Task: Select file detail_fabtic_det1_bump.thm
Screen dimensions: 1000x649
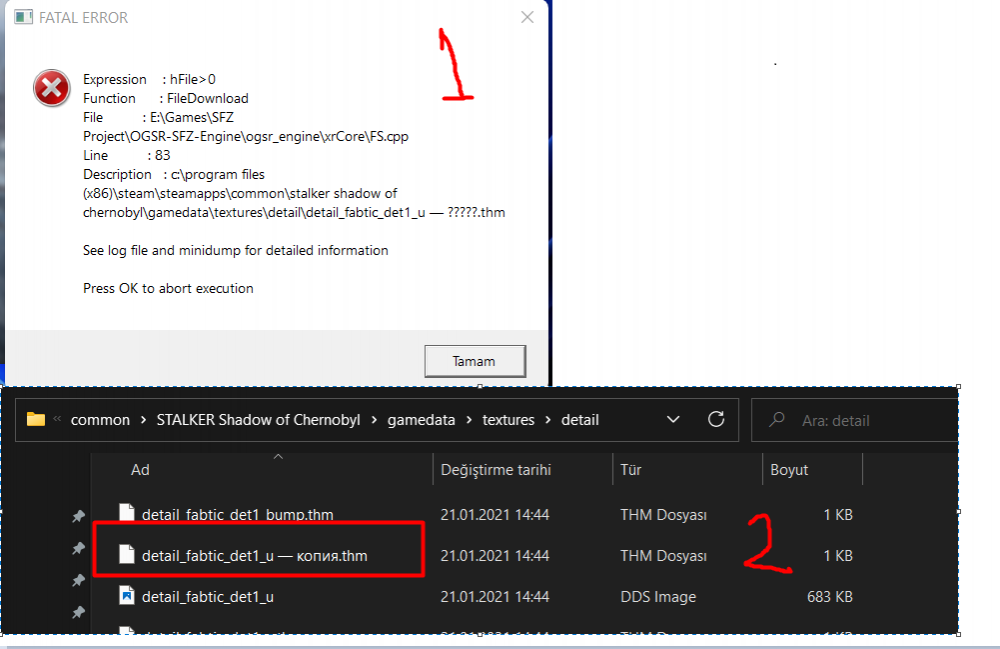Action: pyautogui.click(x=237, y=514)
